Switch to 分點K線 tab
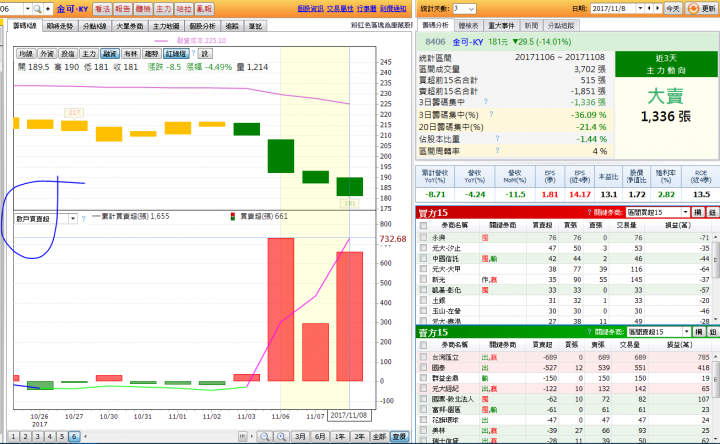This screenshot has width=720, height=444. (95, 26)
